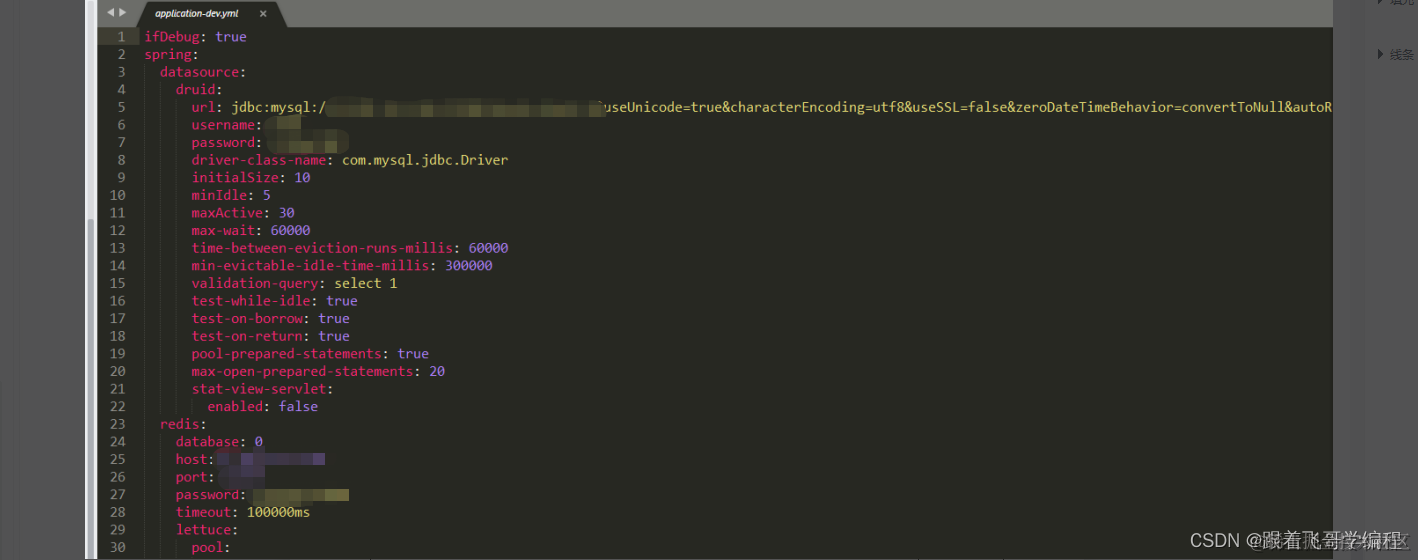The image size is (1418, 560).
Task: Click the 'maxActive' key
Action: (228, 213)
